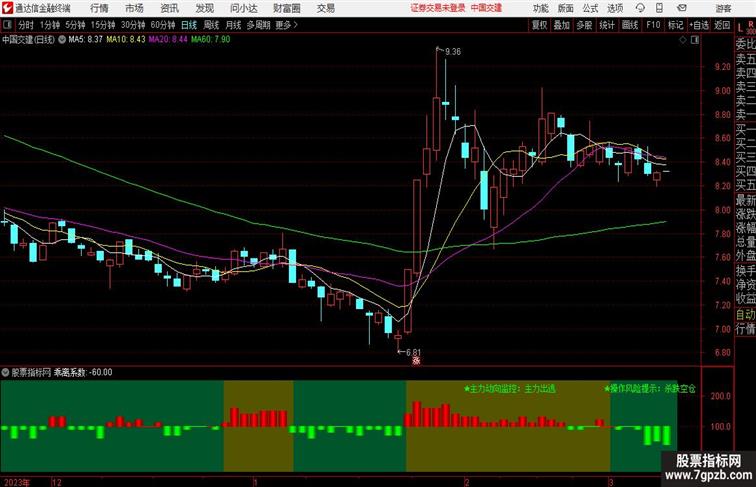Click the red 涨 marker below chart
The height and width of the screenshot is (487, 756).
(x=416, y=361)
